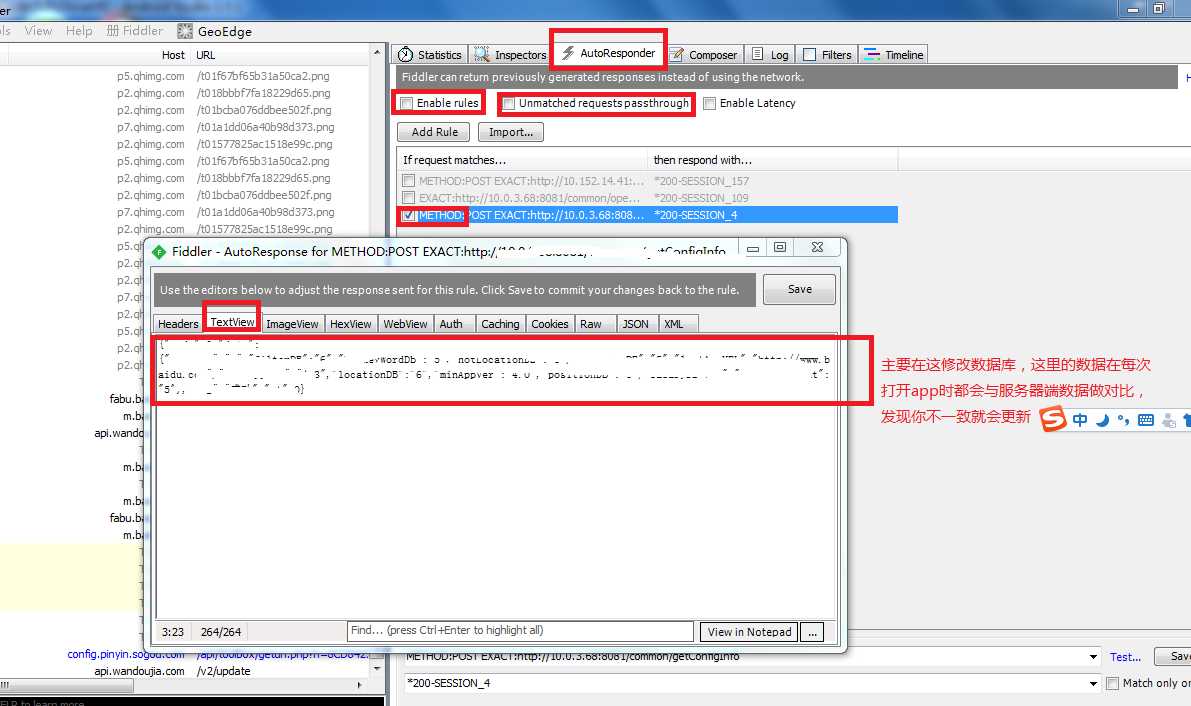Click the Timeline bars icon
Viewport: 1191px width, 706px height.
[x=872, y=55]
